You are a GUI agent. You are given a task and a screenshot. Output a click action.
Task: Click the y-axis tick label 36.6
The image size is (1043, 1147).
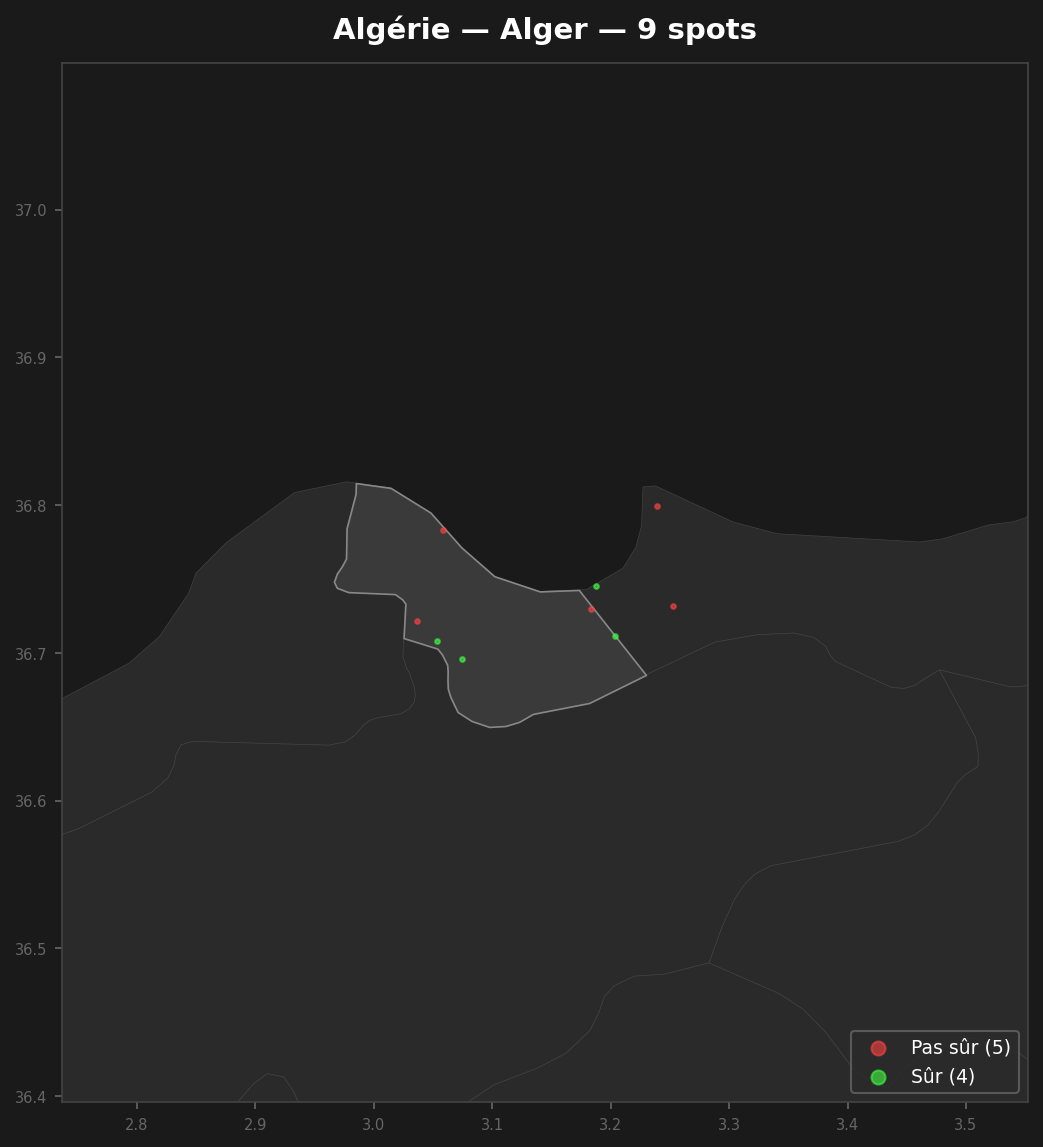[x=31, y=802]
